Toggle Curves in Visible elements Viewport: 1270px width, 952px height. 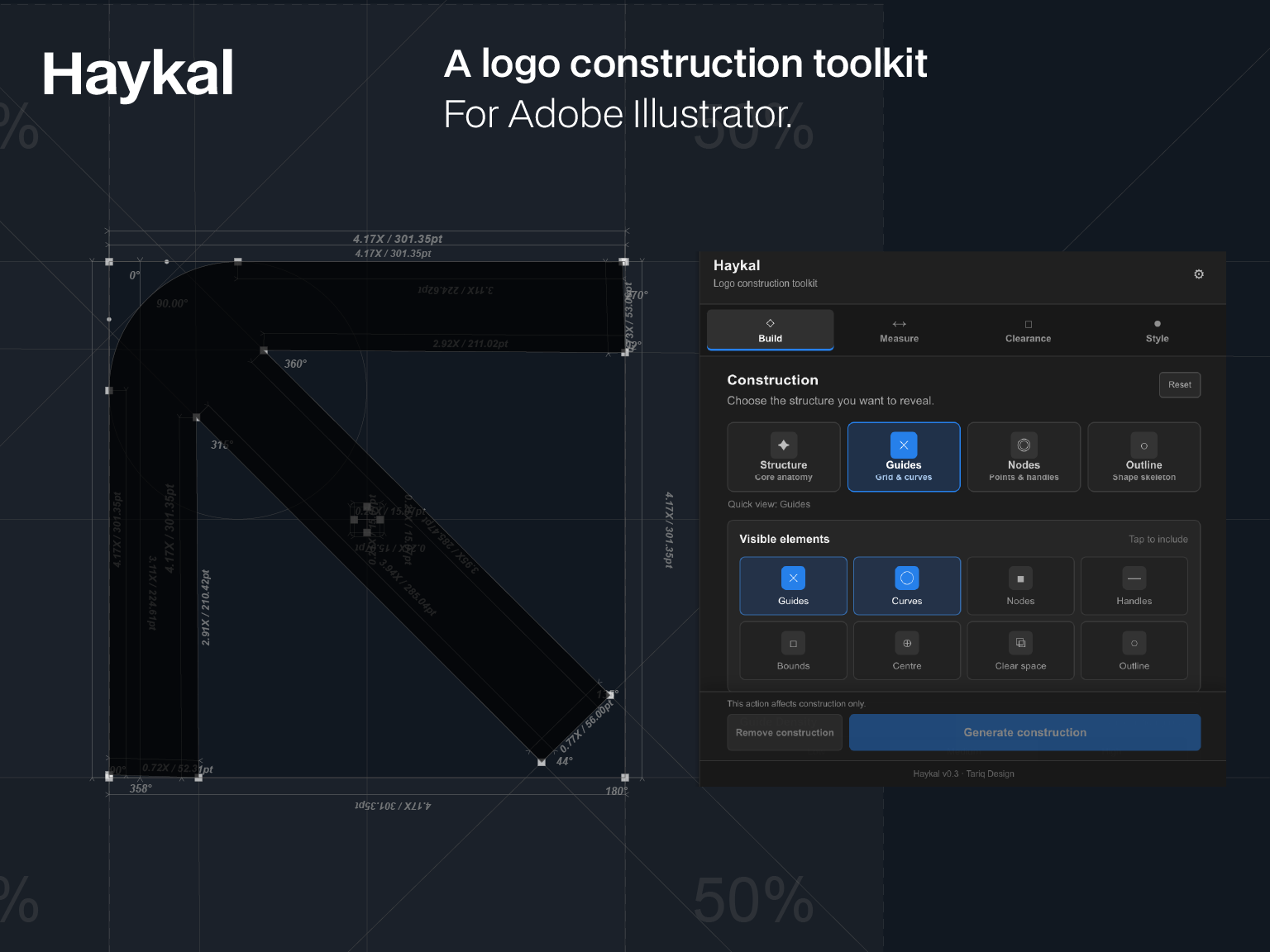(907, 586)
